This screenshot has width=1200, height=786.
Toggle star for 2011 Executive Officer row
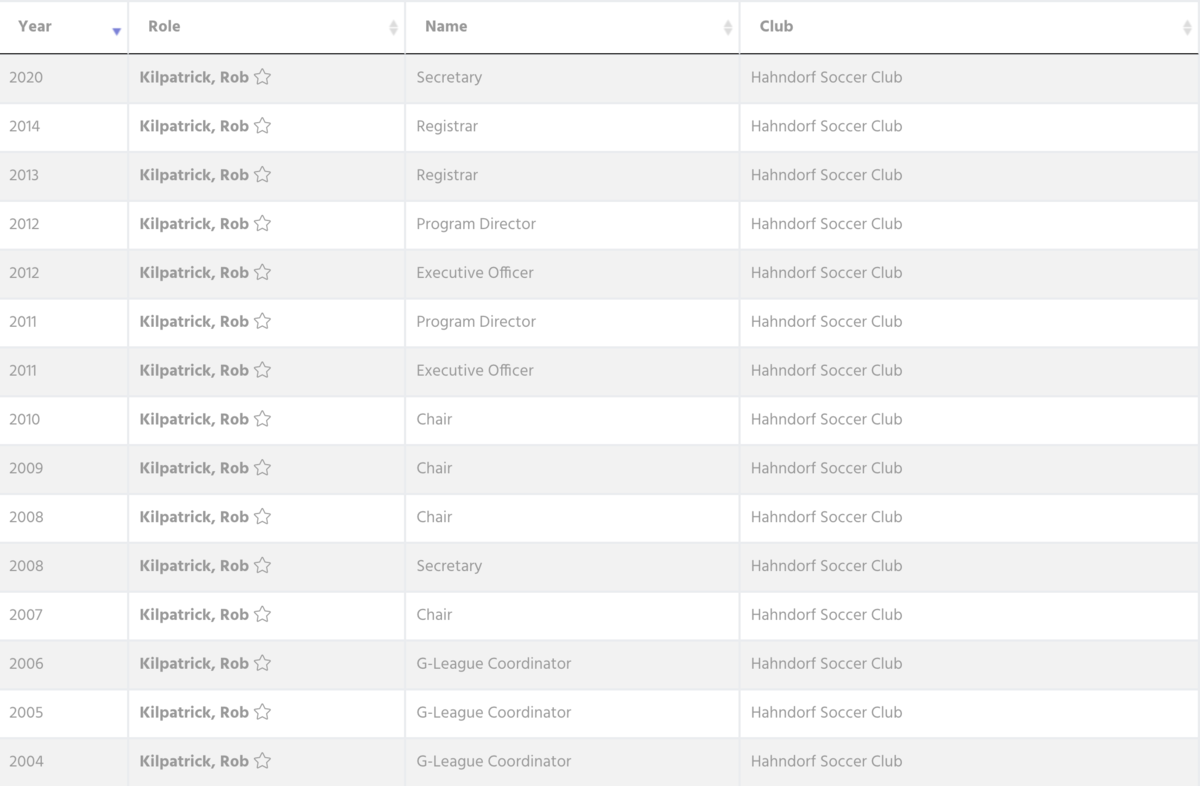(262, 370)
